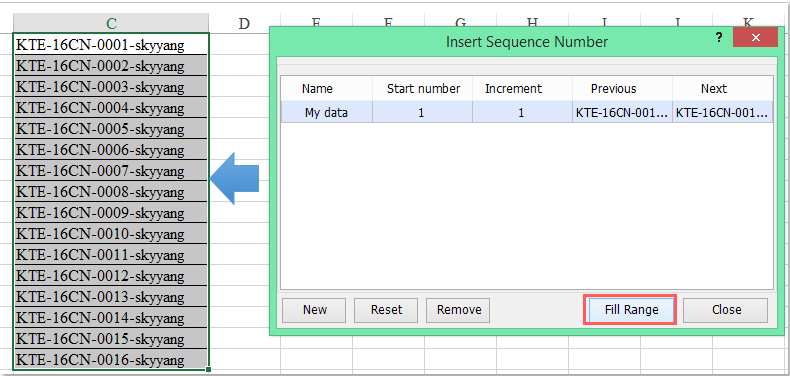The image size is (790, 376).
Task: Click the Insert Sequence Number title bar
Action: click(x=526, y=41)
